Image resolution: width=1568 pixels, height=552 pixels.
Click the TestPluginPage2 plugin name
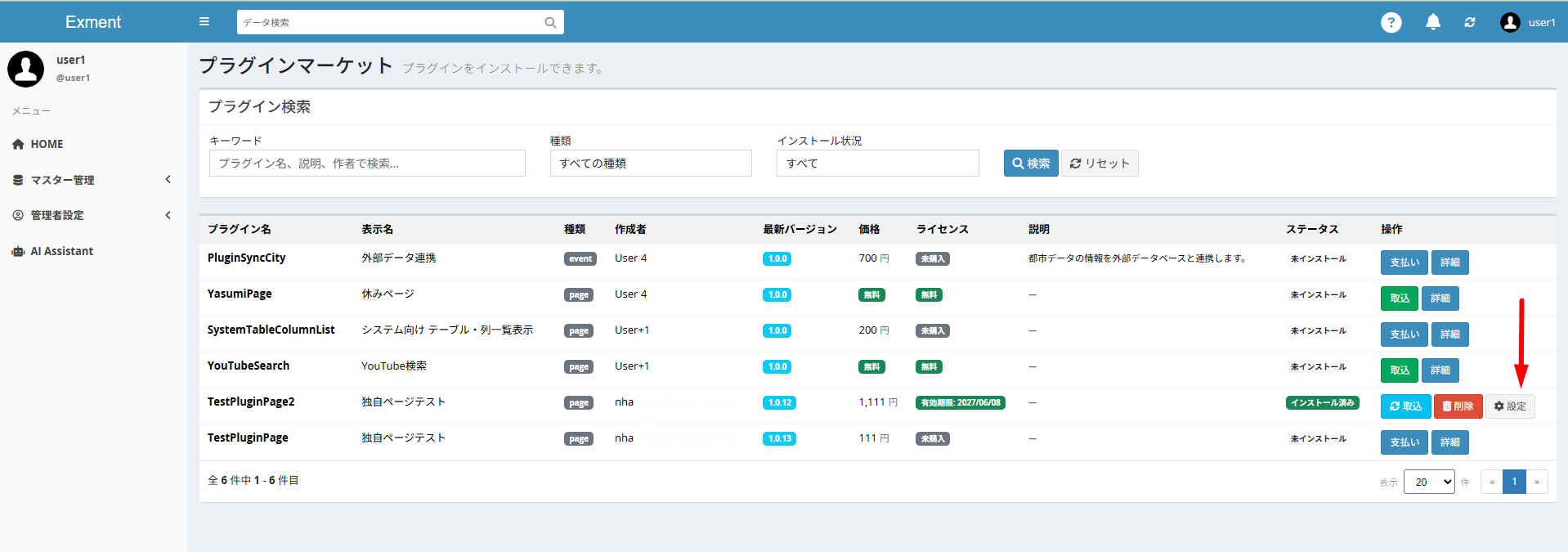251,402
